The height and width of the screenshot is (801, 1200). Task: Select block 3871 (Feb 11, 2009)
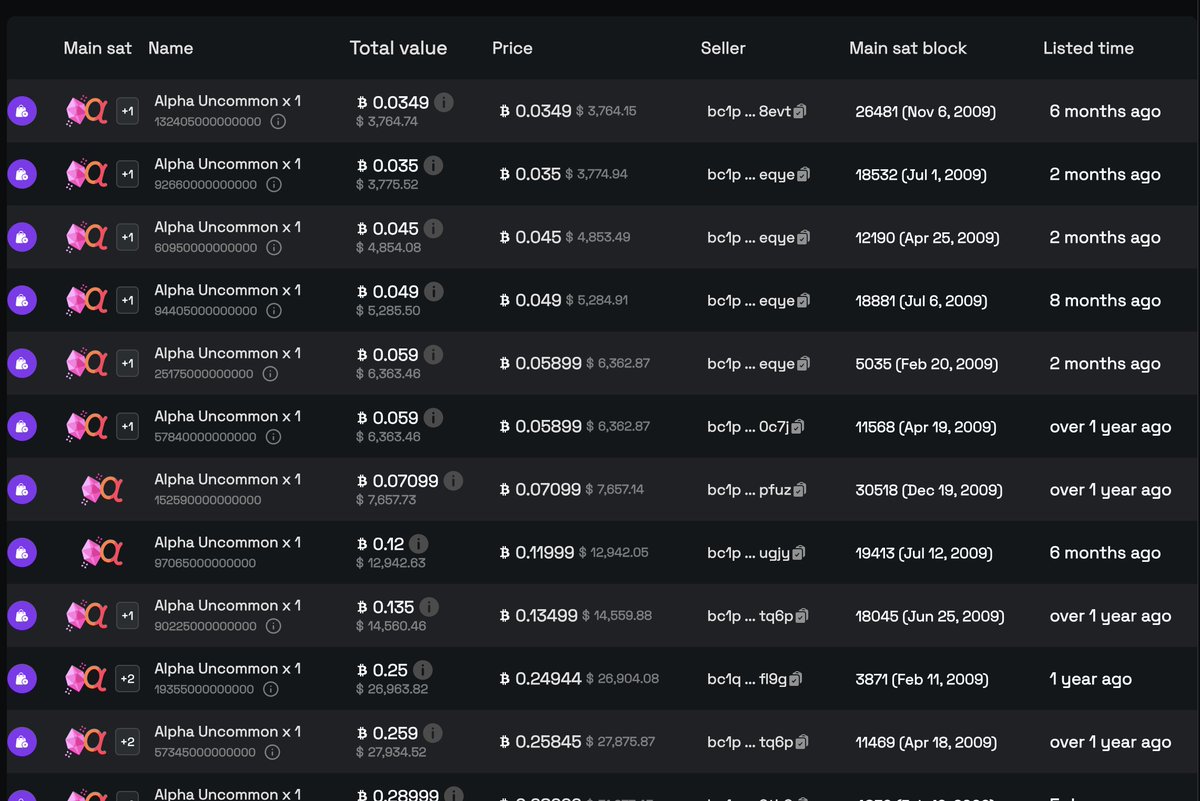(x=922, y=679)
